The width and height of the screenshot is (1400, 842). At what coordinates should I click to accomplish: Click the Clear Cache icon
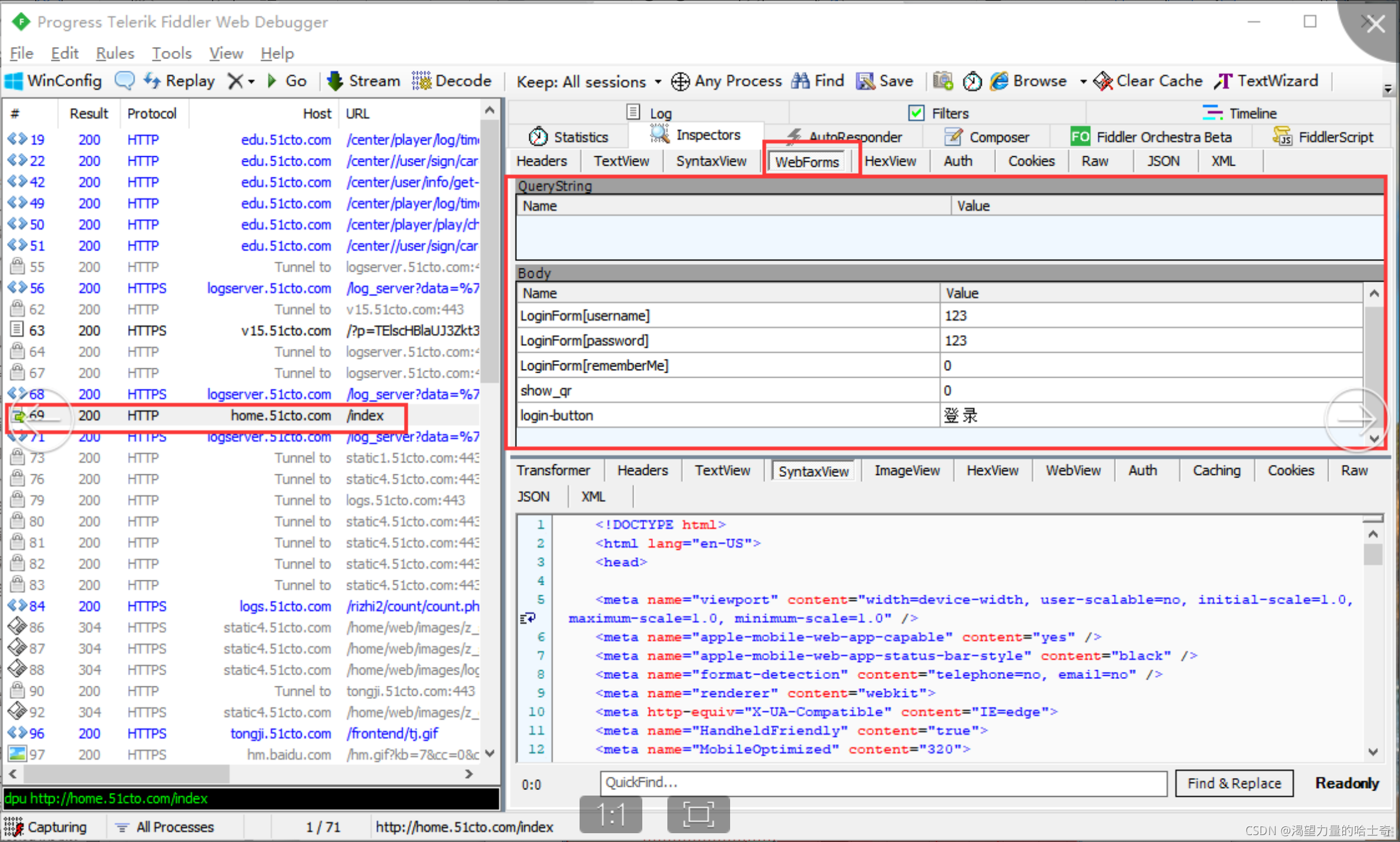[1102, 80]
